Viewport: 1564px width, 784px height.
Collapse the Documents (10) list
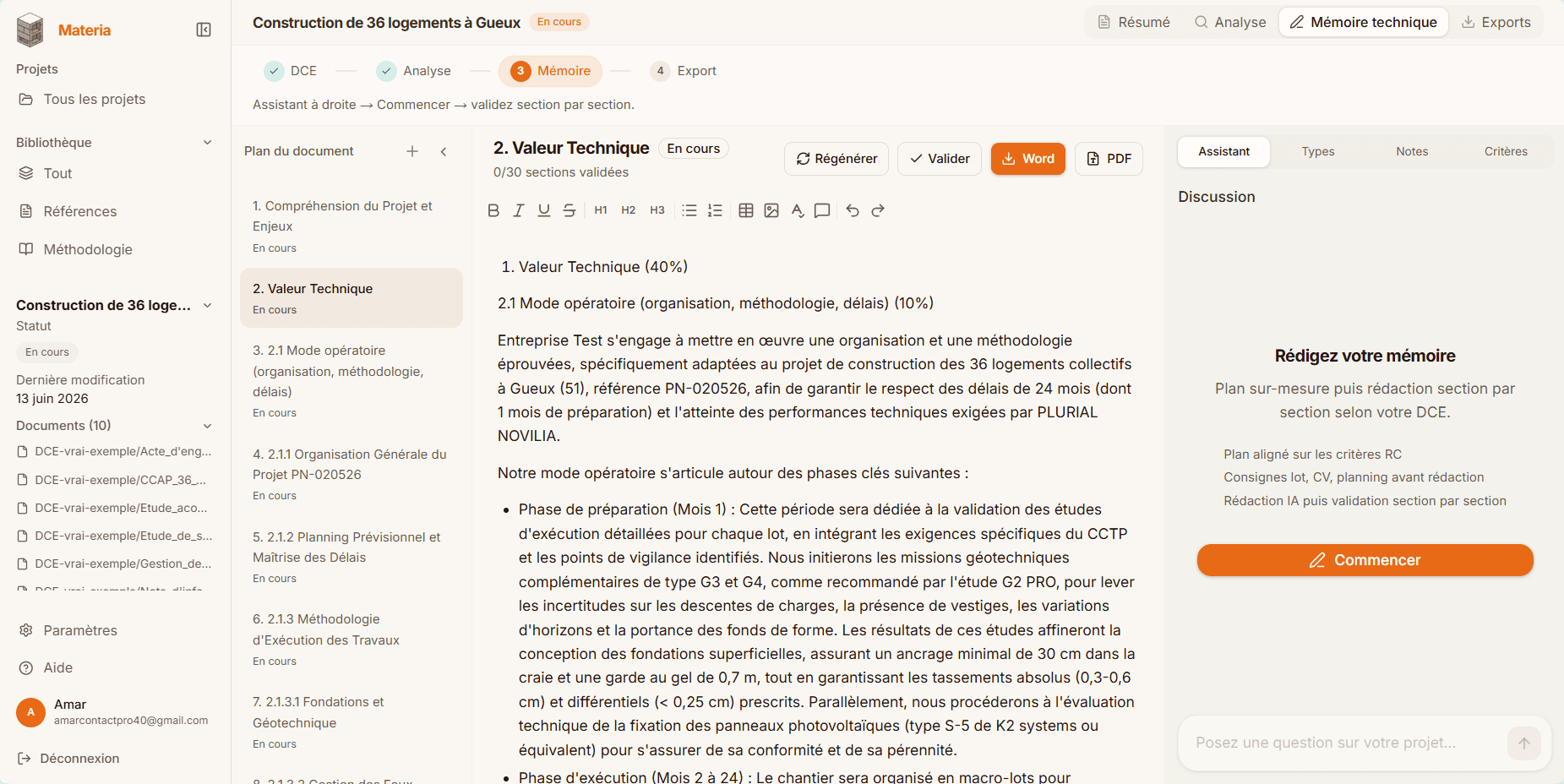207,426
